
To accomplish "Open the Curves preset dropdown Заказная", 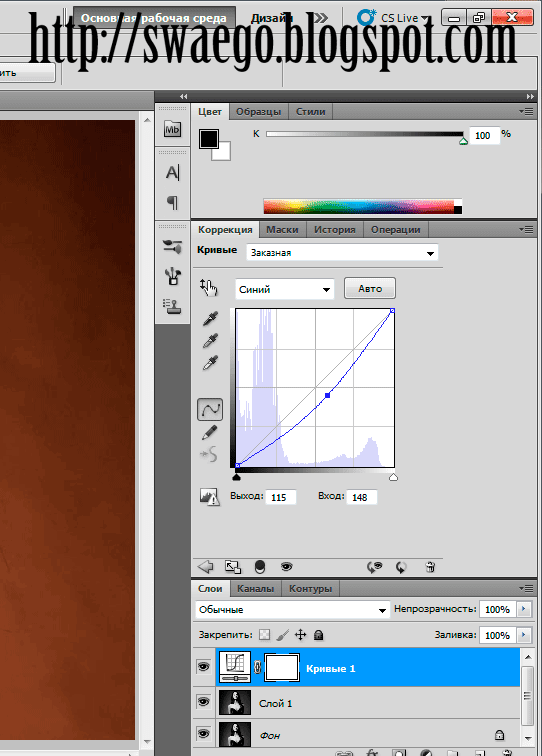I will click(342, 253).
